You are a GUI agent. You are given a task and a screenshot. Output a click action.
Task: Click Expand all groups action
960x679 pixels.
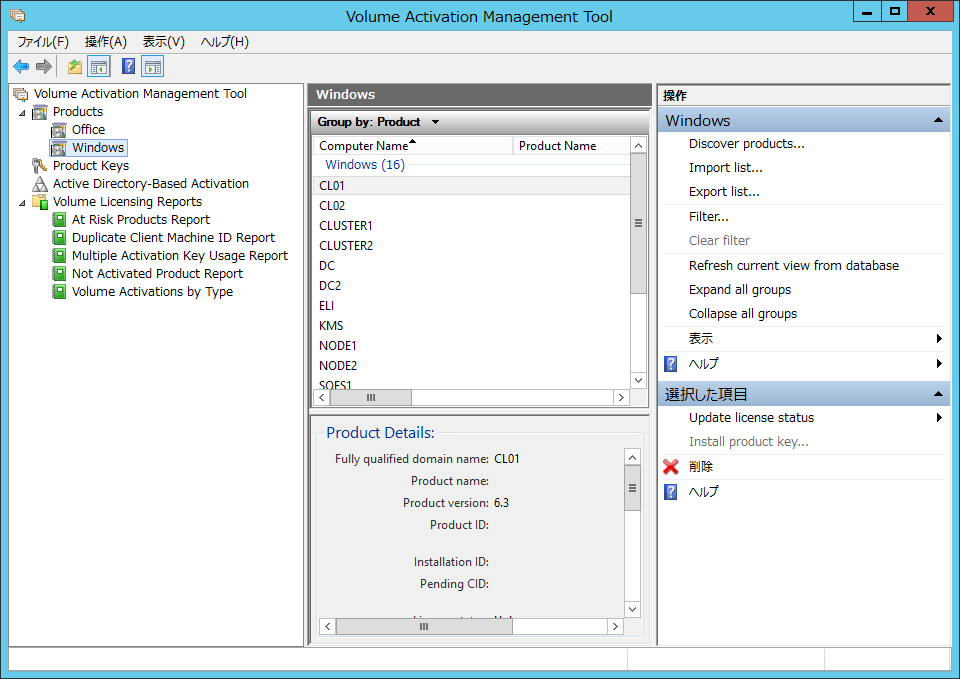coord(740,290)
